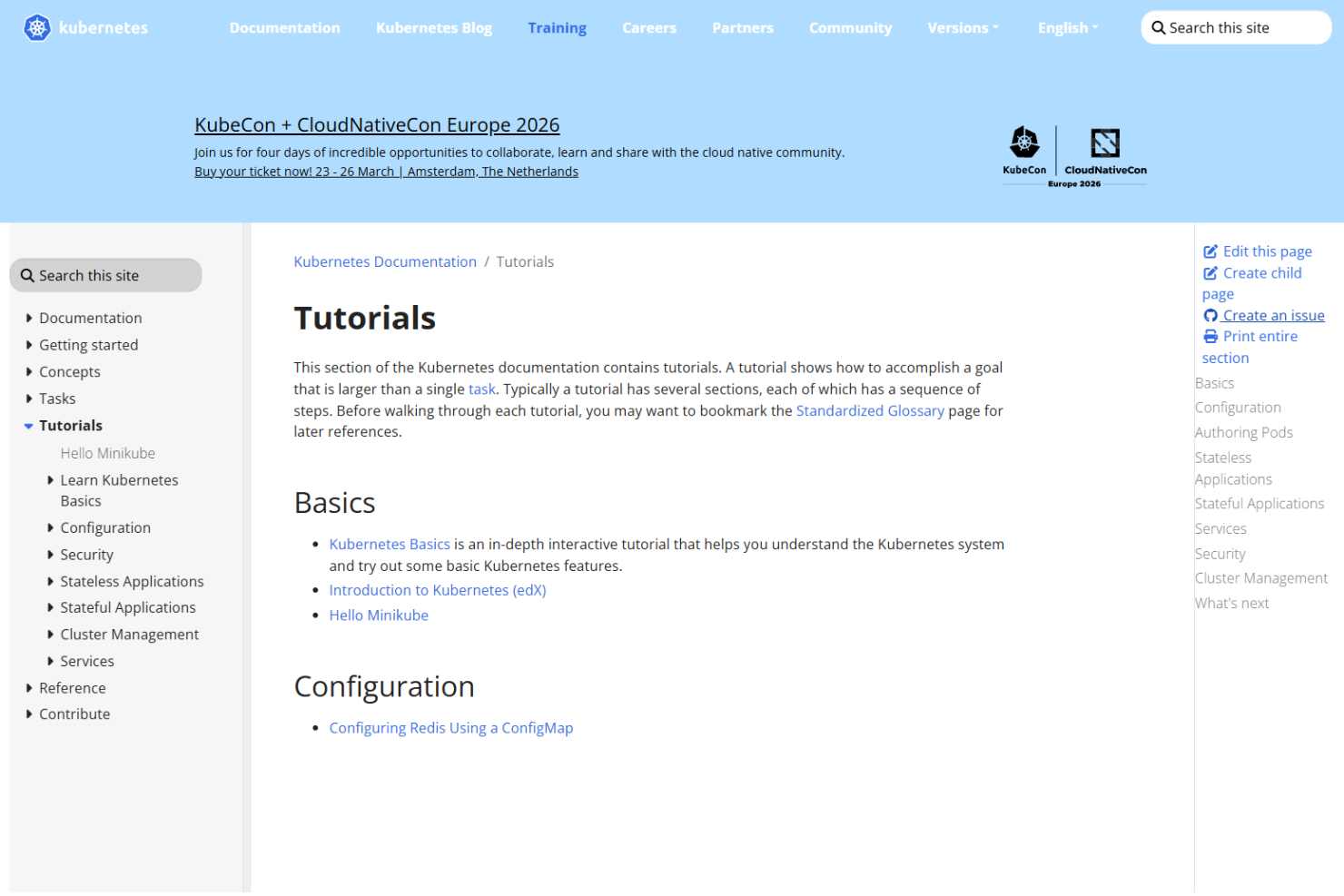This screenshot has height=896, width=1344.
Task: Click Kubernetes Documentation breadcrumb link
Action: (x=385, y=261)
